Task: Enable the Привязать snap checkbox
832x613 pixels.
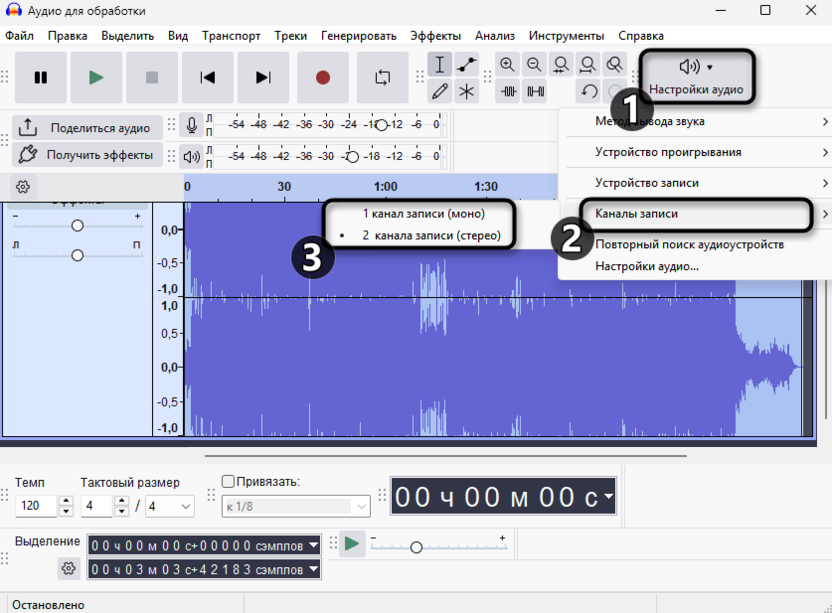Action: pos(228,481)
